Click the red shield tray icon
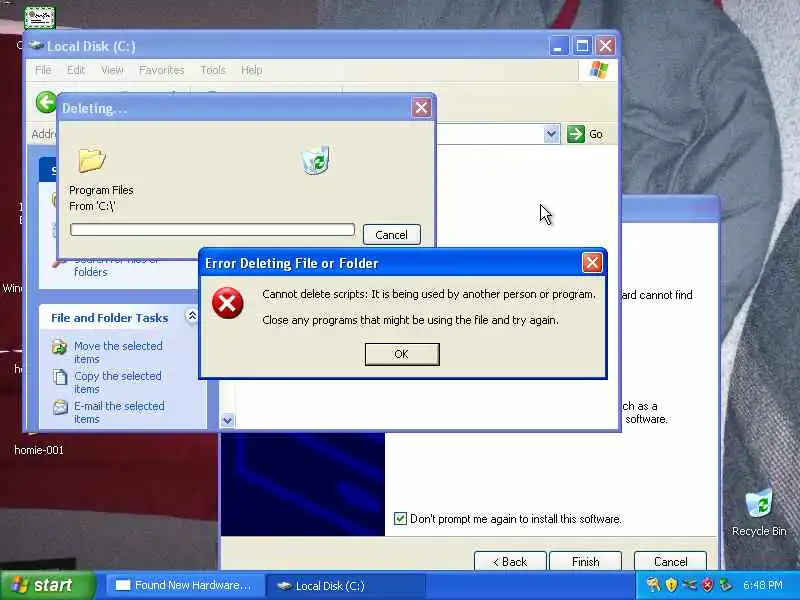Image resolution: width=800 pixels, height=600 pixels. (707, 585)
